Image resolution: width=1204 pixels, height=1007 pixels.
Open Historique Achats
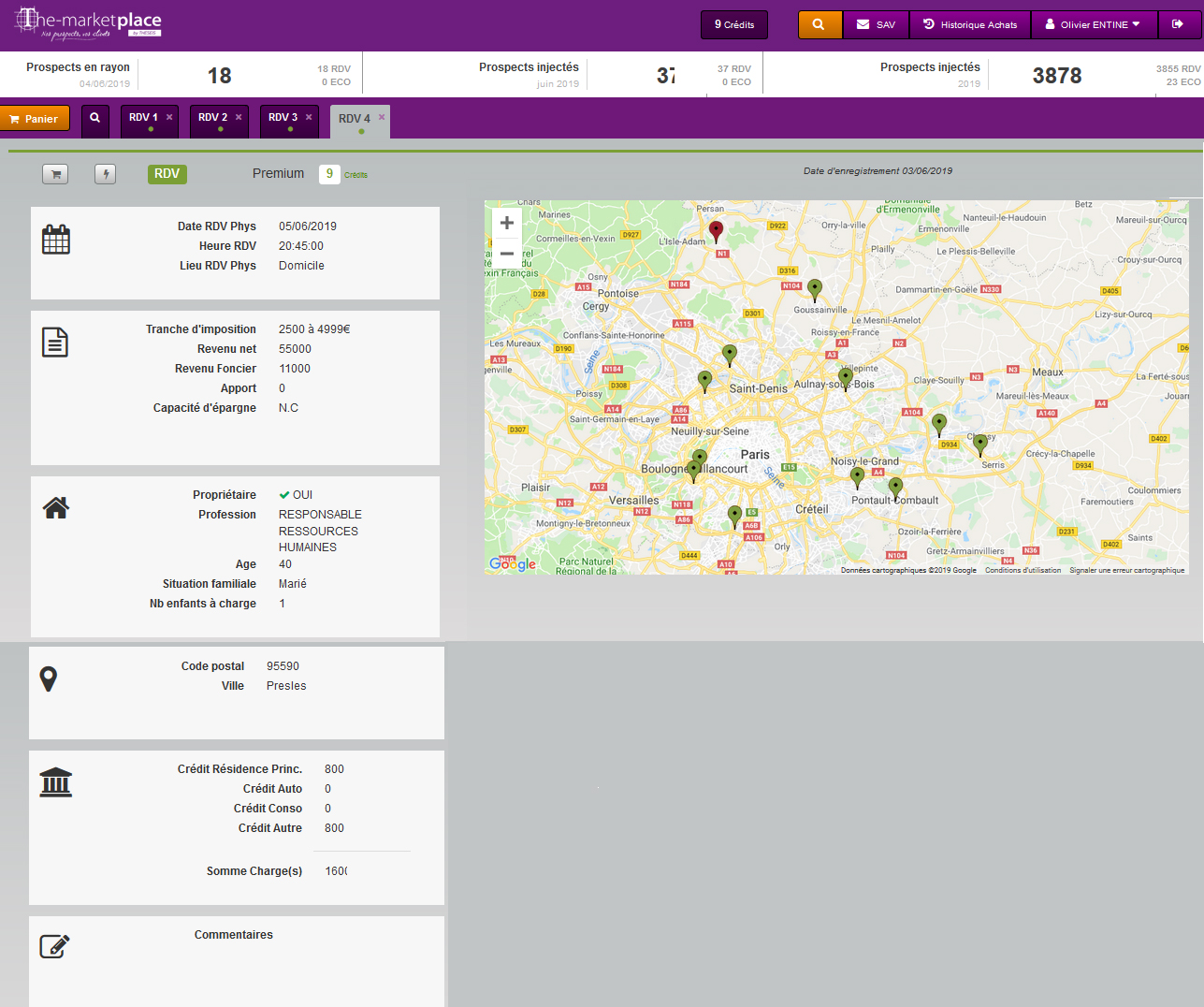click(970, 25)
